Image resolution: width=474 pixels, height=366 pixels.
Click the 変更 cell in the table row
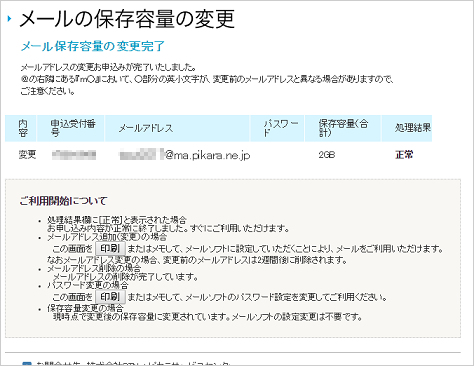tap(27, 155)
